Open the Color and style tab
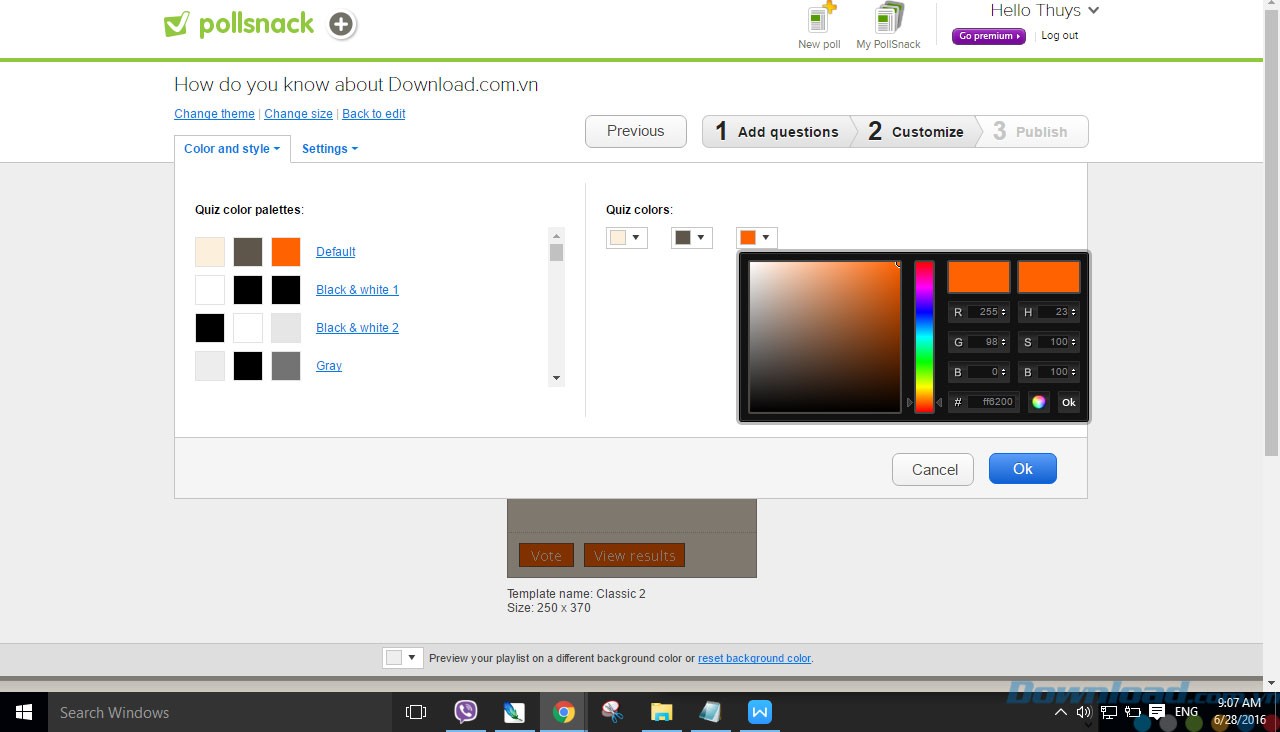 point(232,149)
